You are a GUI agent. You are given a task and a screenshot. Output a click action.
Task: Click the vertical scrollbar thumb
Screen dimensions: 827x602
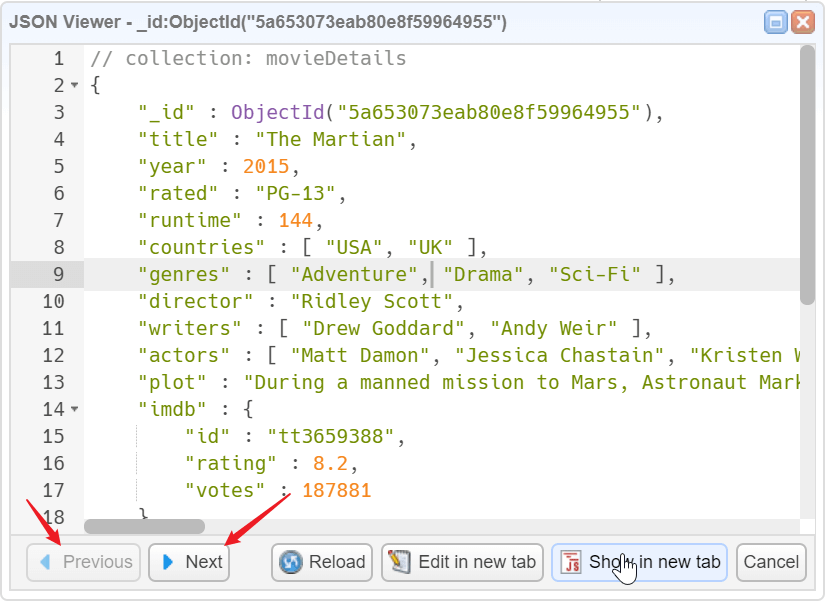[807, 175]
